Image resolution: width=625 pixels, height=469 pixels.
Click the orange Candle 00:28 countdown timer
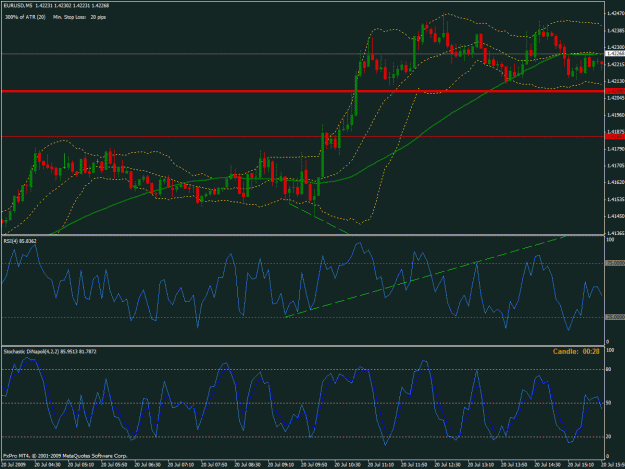click(x=576, y=351)
